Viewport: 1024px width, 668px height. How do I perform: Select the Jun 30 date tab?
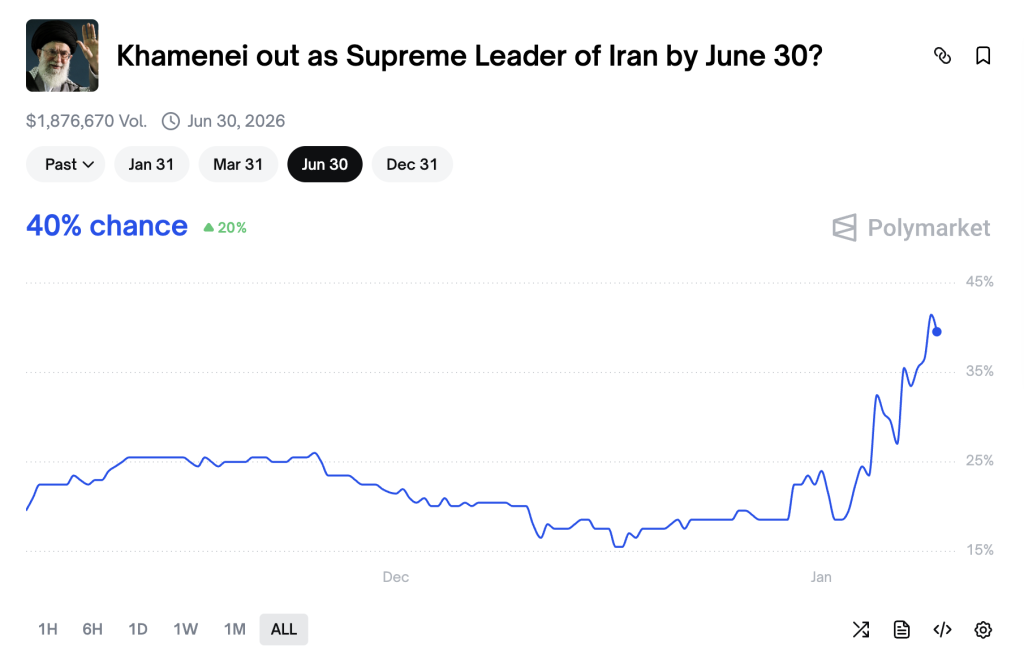tap(325, 164)
